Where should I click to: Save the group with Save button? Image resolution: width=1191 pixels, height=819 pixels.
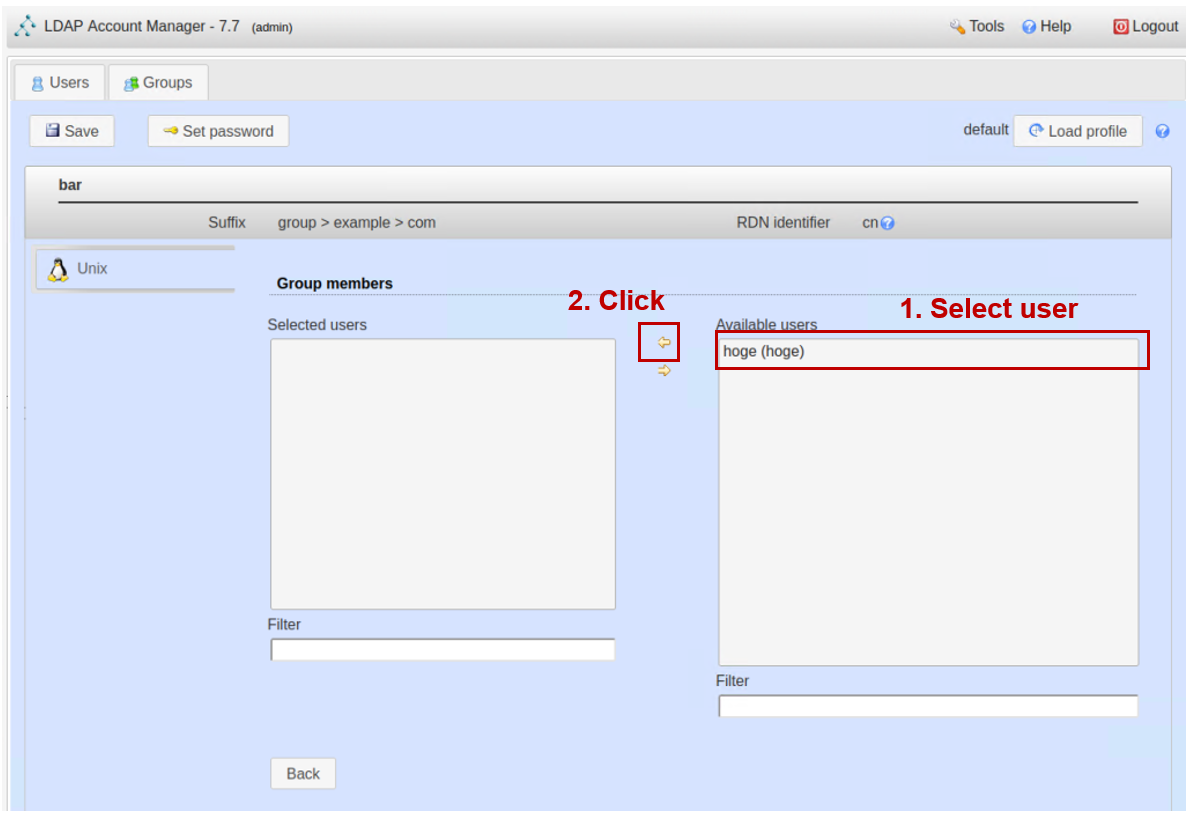click(71, 131)
